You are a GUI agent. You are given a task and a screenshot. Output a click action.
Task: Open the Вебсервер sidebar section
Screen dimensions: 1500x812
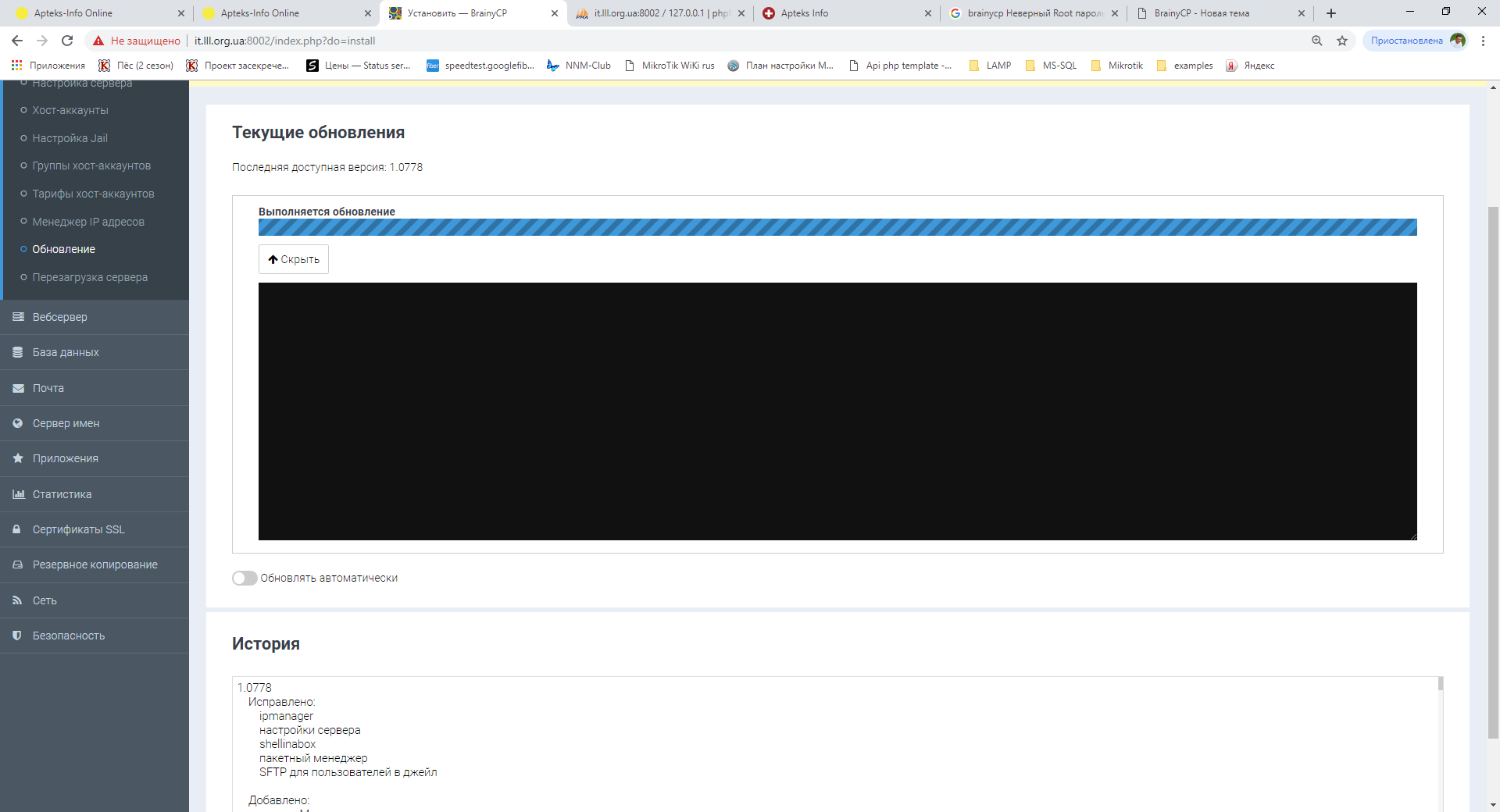59,317
